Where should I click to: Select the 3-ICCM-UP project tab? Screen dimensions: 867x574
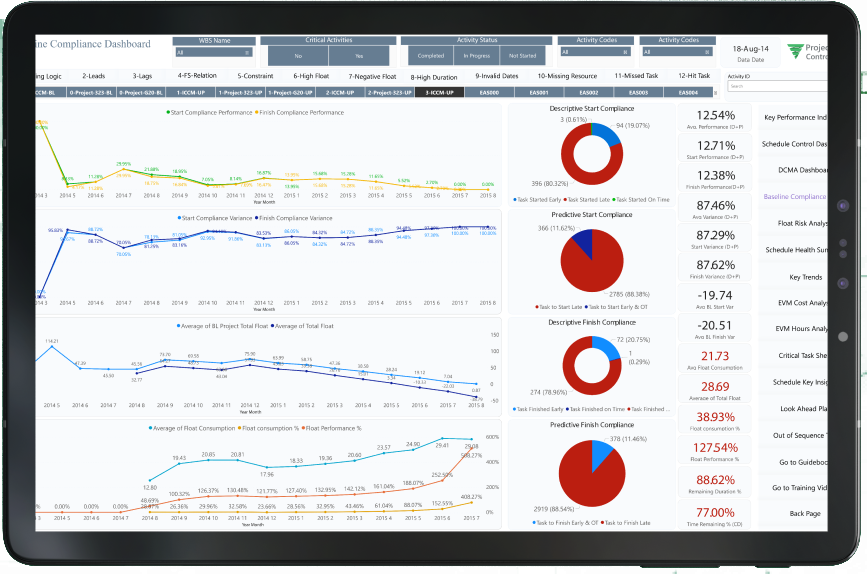point(439,92)
